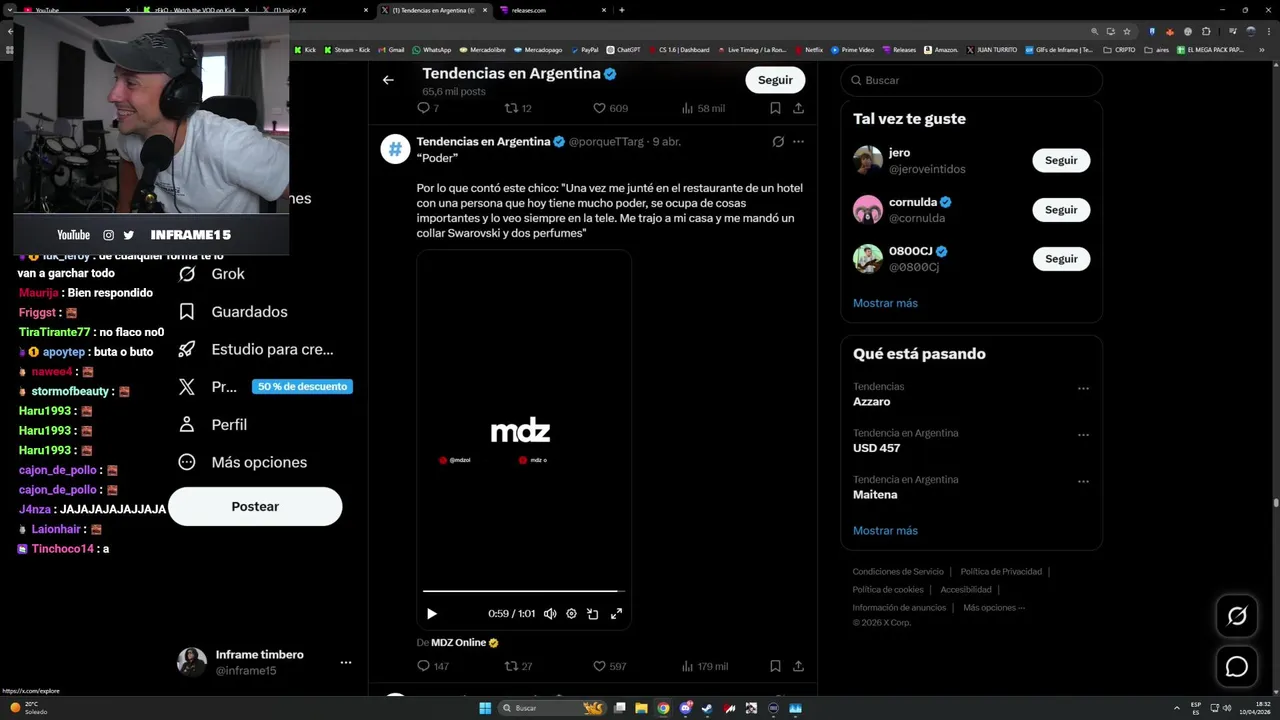Open Estudio para creadores sidebar item
This screenshot has width=1280, height=720.
(x=256, y=350)
